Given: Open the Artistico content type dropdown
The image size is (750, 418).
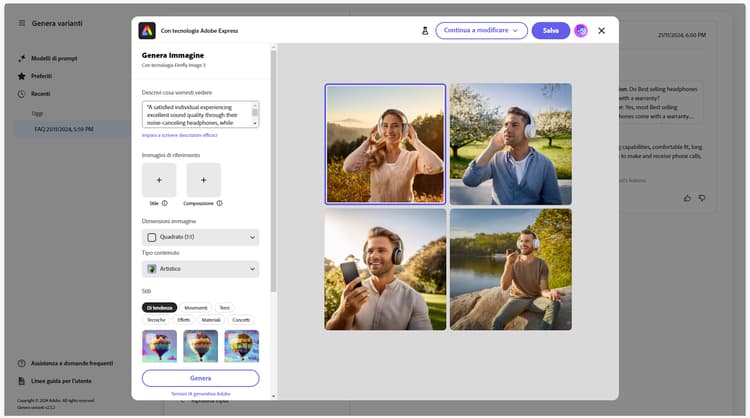Looking at the screenshot, I should [200, 269].
